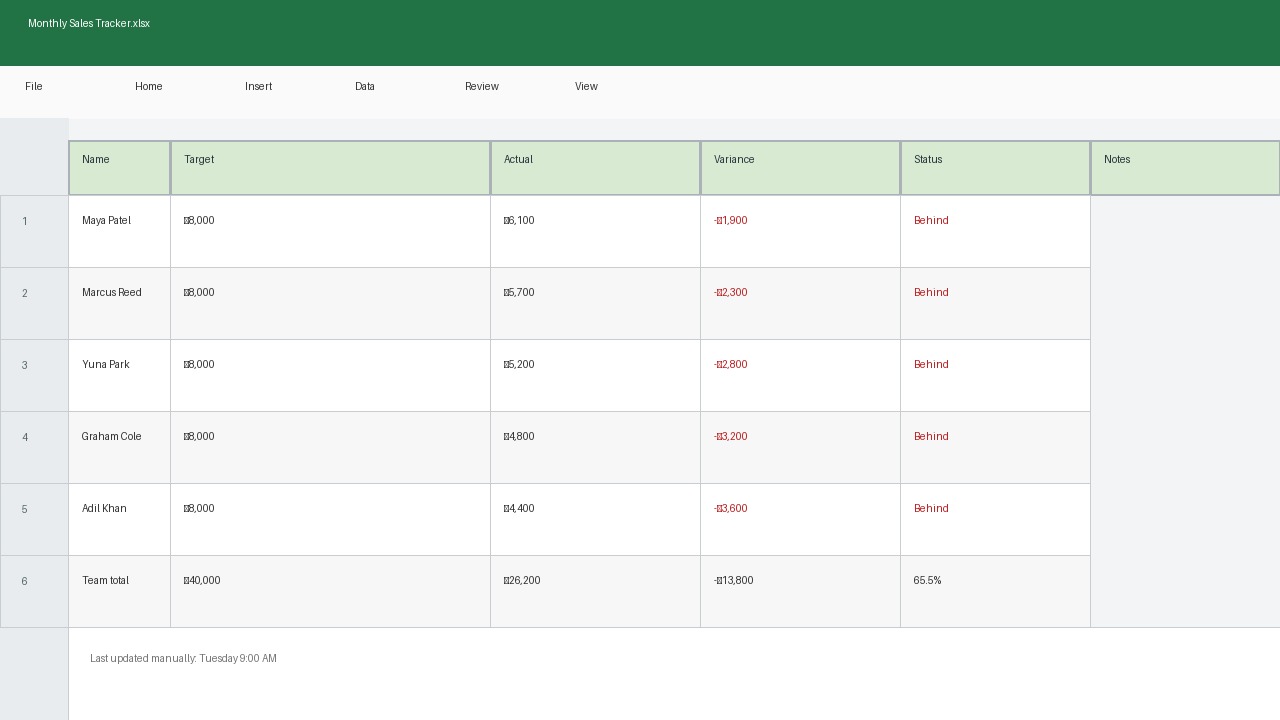
Task: Switch to the Home menu
Action: pyautogui.click(x=149, y=87)
